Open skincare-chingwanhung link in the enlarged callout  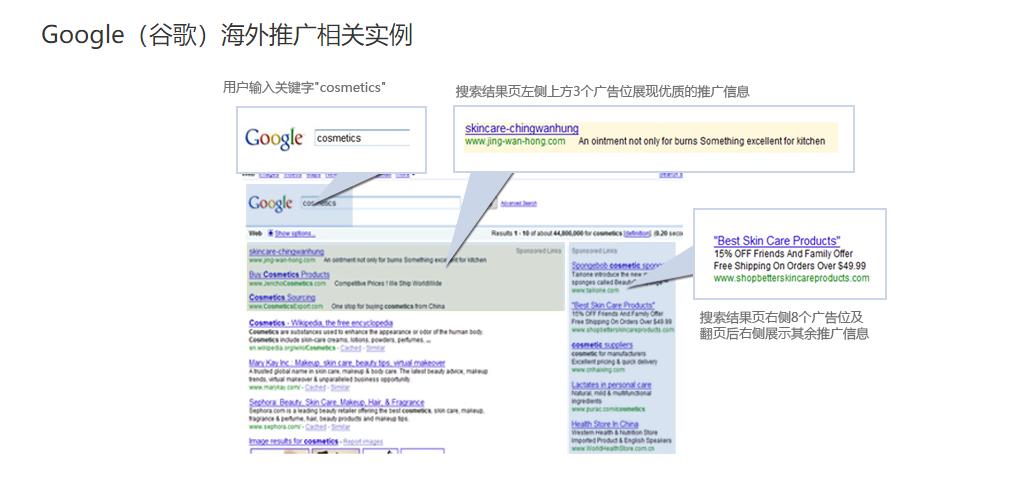pyautogui.click(x=522, y=129)
